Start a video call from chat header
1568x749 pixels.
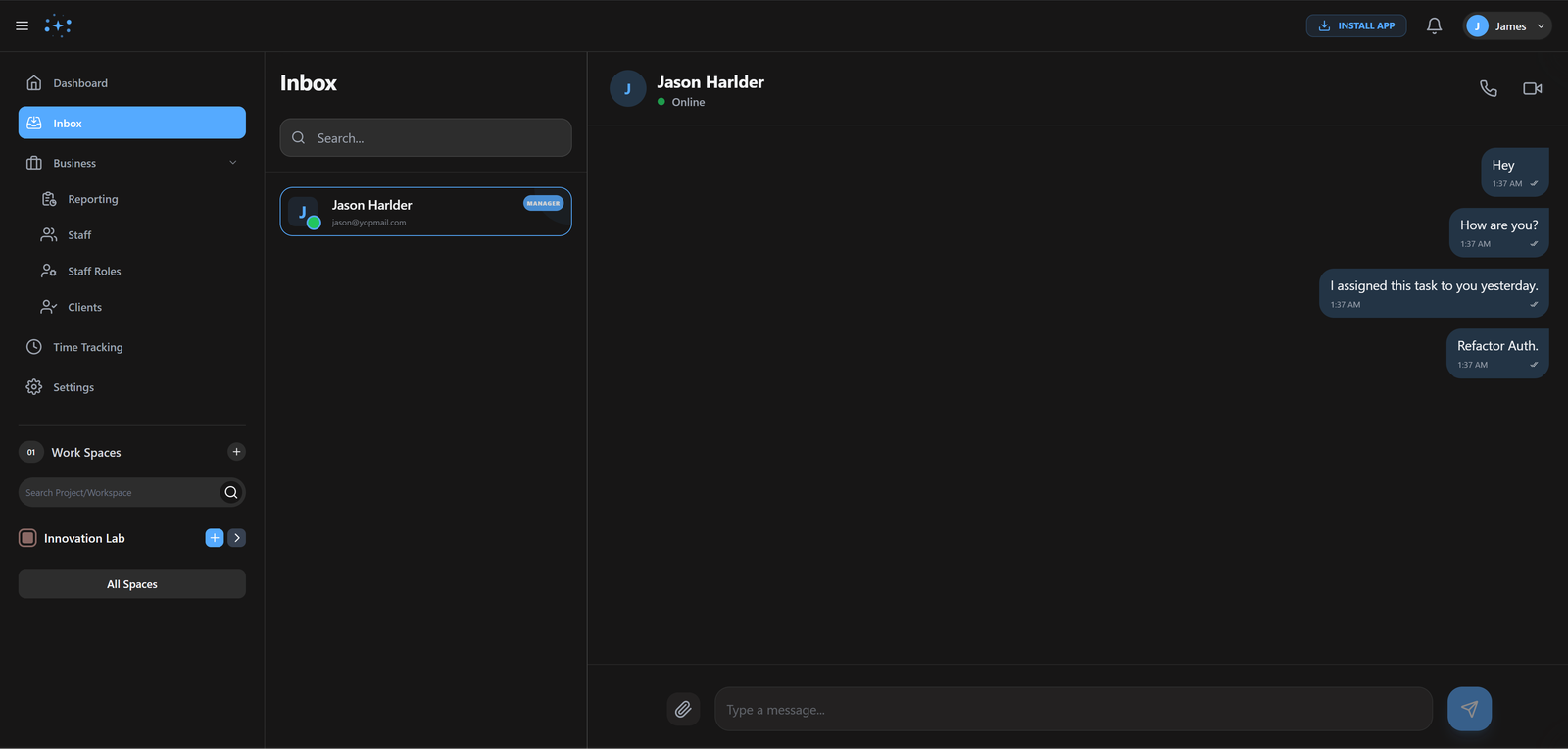[x=1532, y=88]
